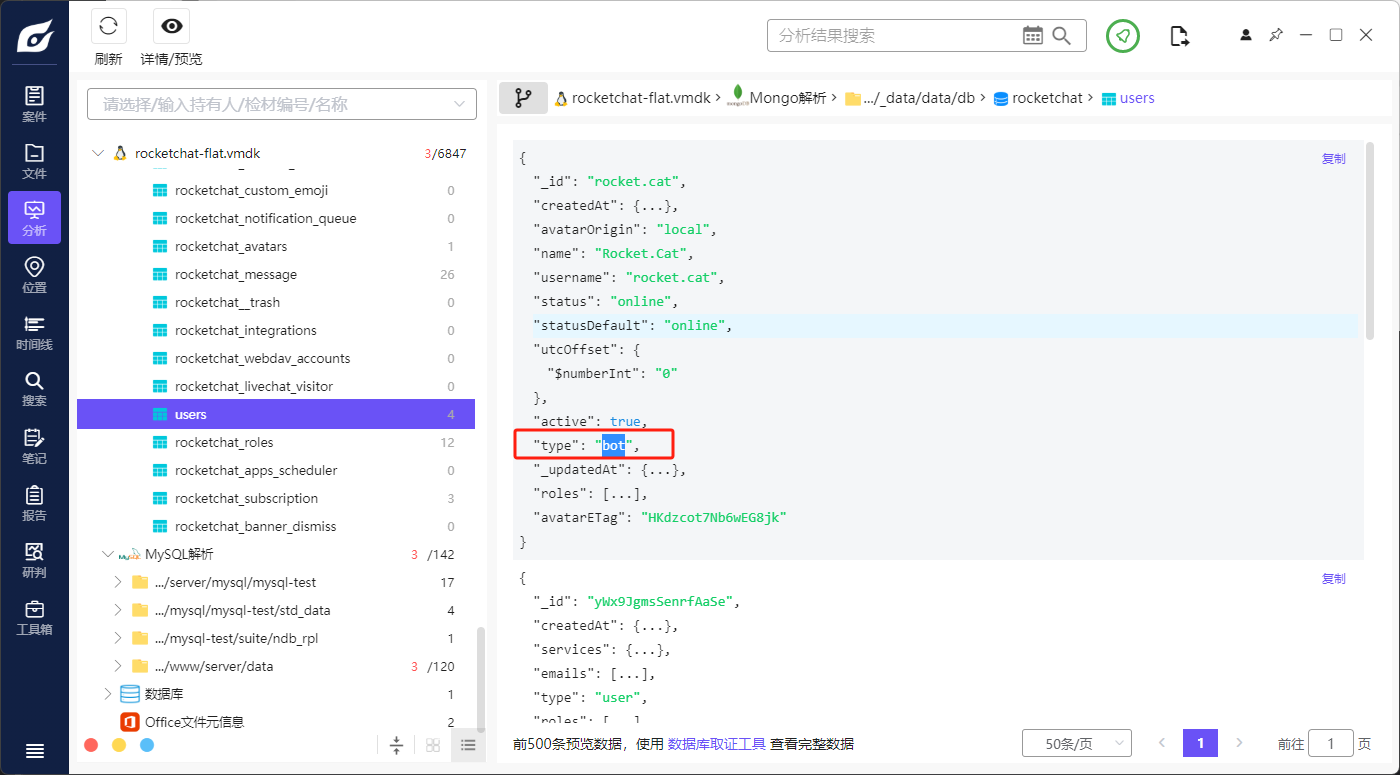This screenshot has height=775, width=1400.
Task: Toggle the detail/preview (详情/预览) eye icon
Action: [171, 27]
